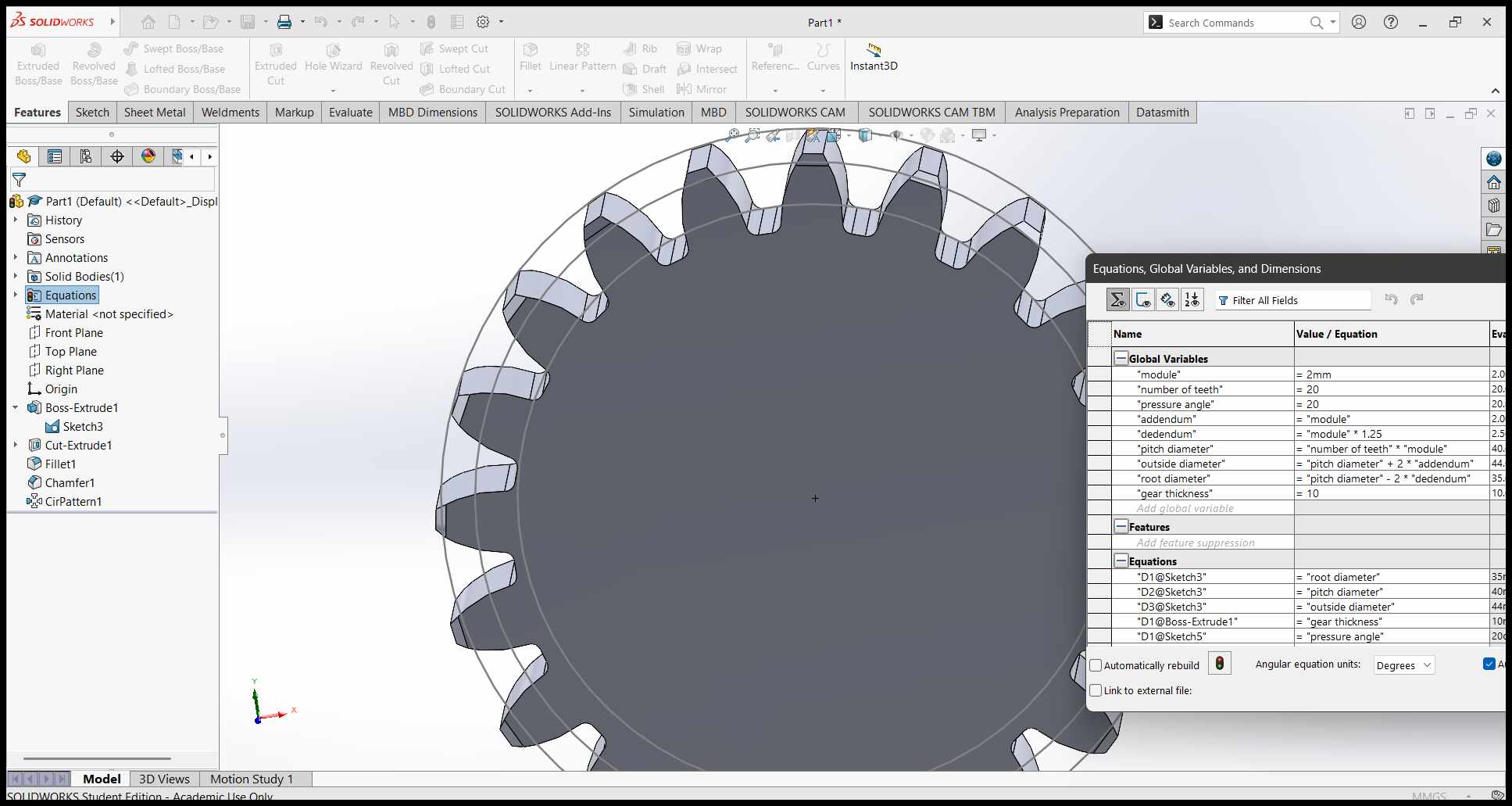Expand the Cut-Extrude1 feature
1512x806 pixels.
click(x=16, y=445)
